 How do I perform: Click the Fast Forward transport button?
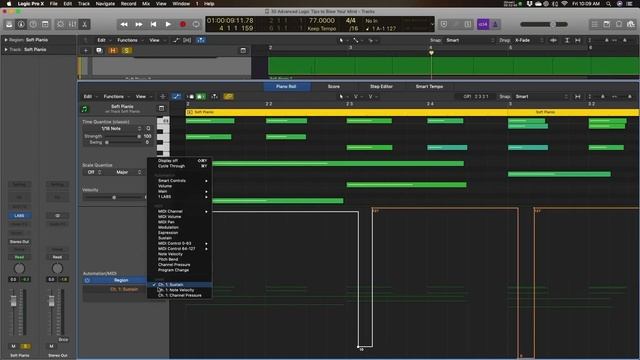pyautogui.click(x=139, y=24)
